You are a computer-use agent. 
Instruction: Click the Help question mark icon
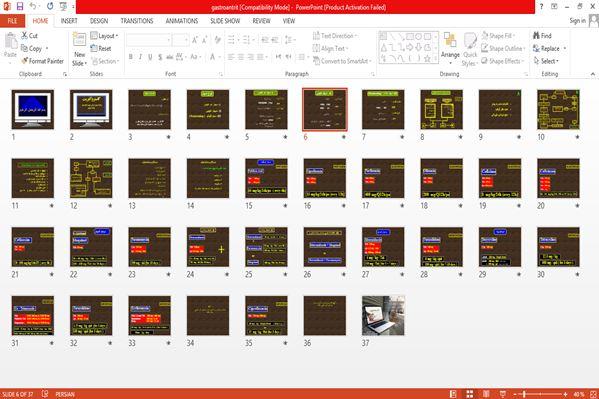coord(541,6)
